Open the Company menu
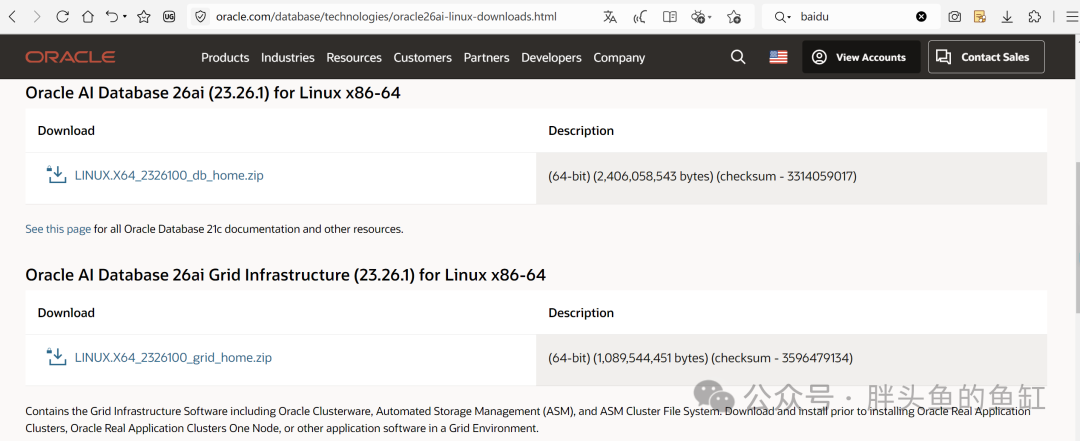 (x=619, y=58)
